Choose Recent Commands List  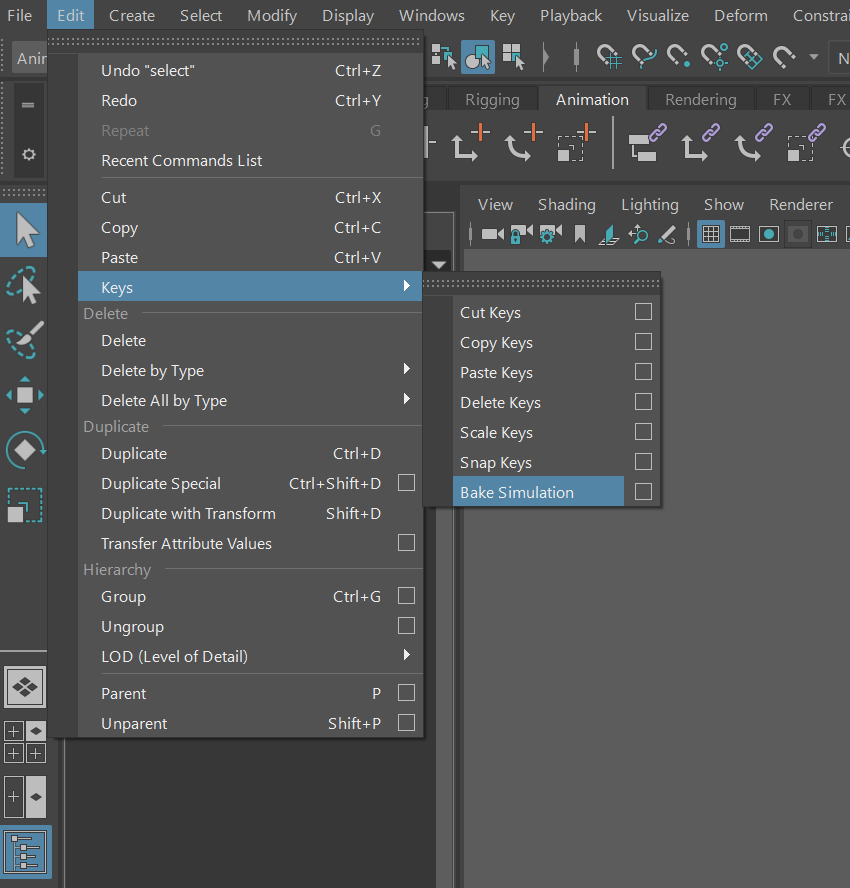(x=250, y=160)
